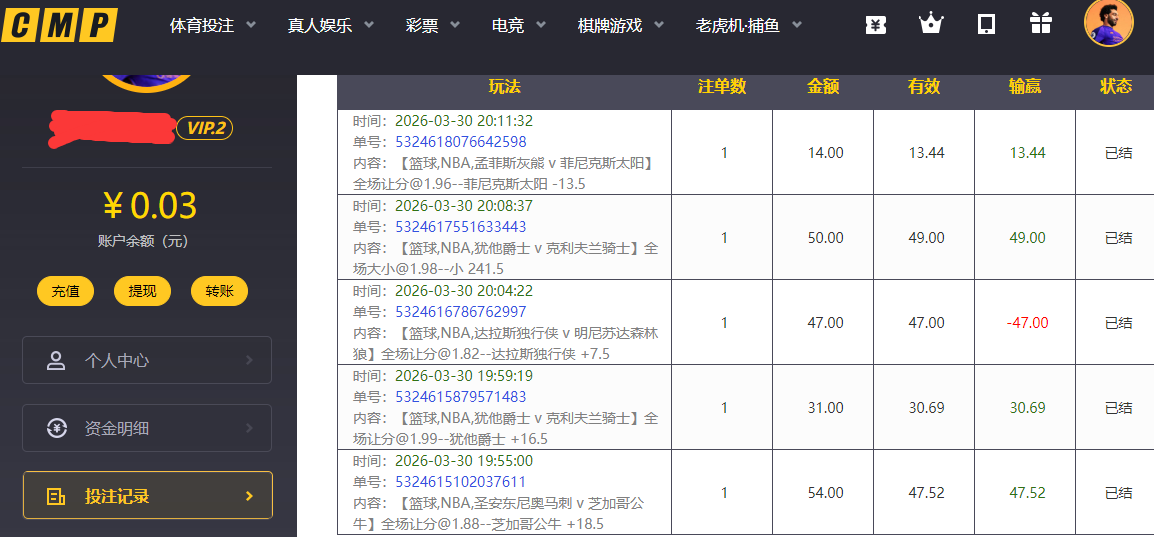Open order number 5324615102037611

461,482
